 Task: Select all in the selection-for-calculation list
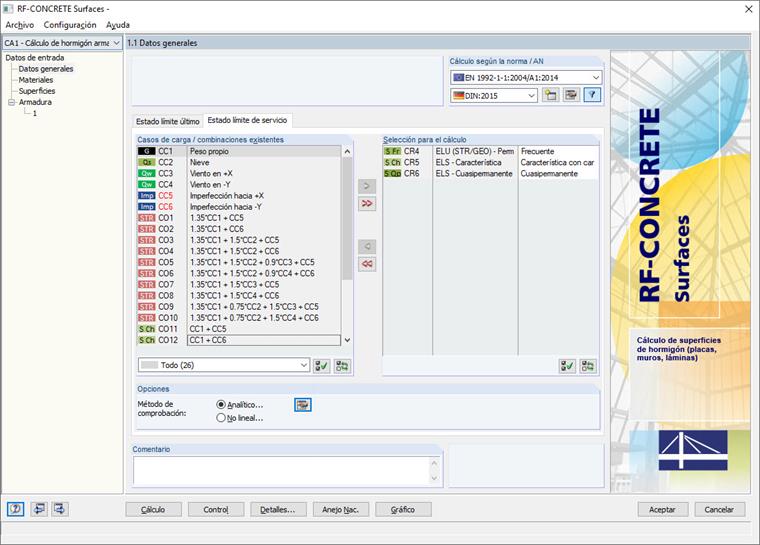pos(567,366)
